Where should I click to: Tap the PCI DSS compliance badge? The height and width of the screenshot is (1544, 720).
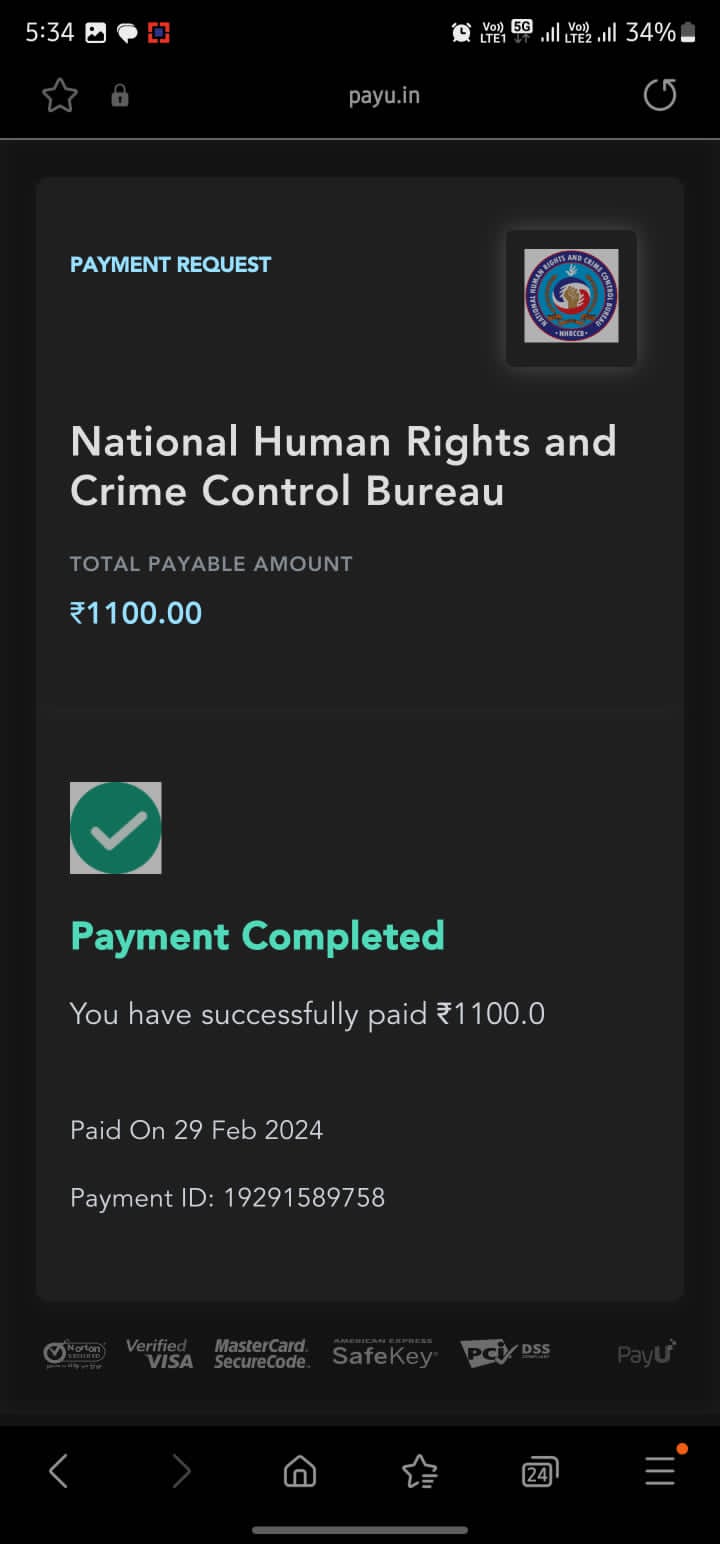point(505,1354)
